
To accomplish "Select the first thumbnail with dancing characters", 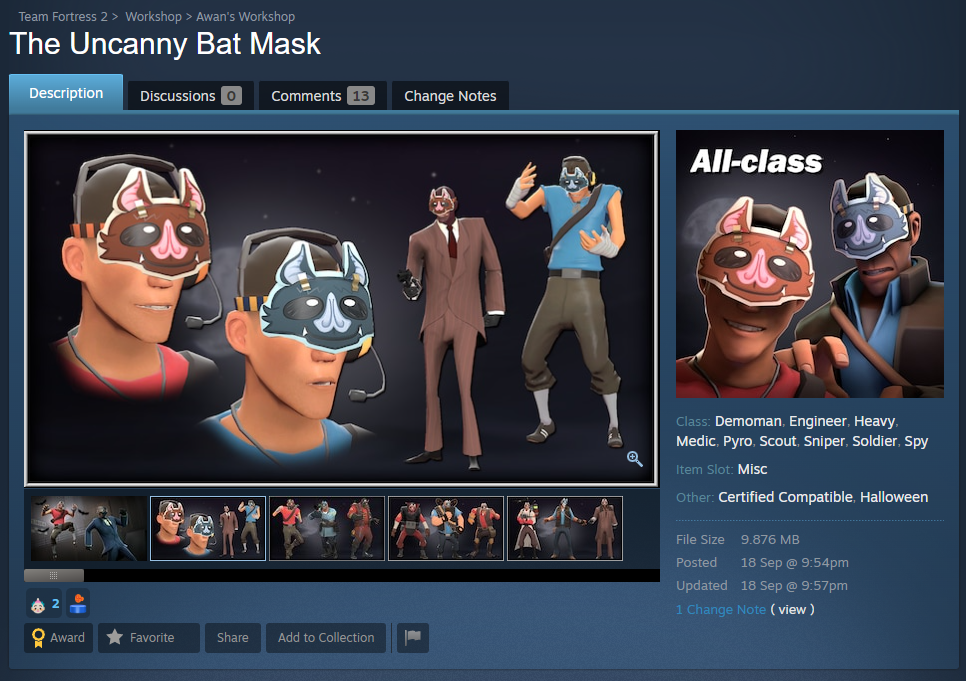I will 89,528.
